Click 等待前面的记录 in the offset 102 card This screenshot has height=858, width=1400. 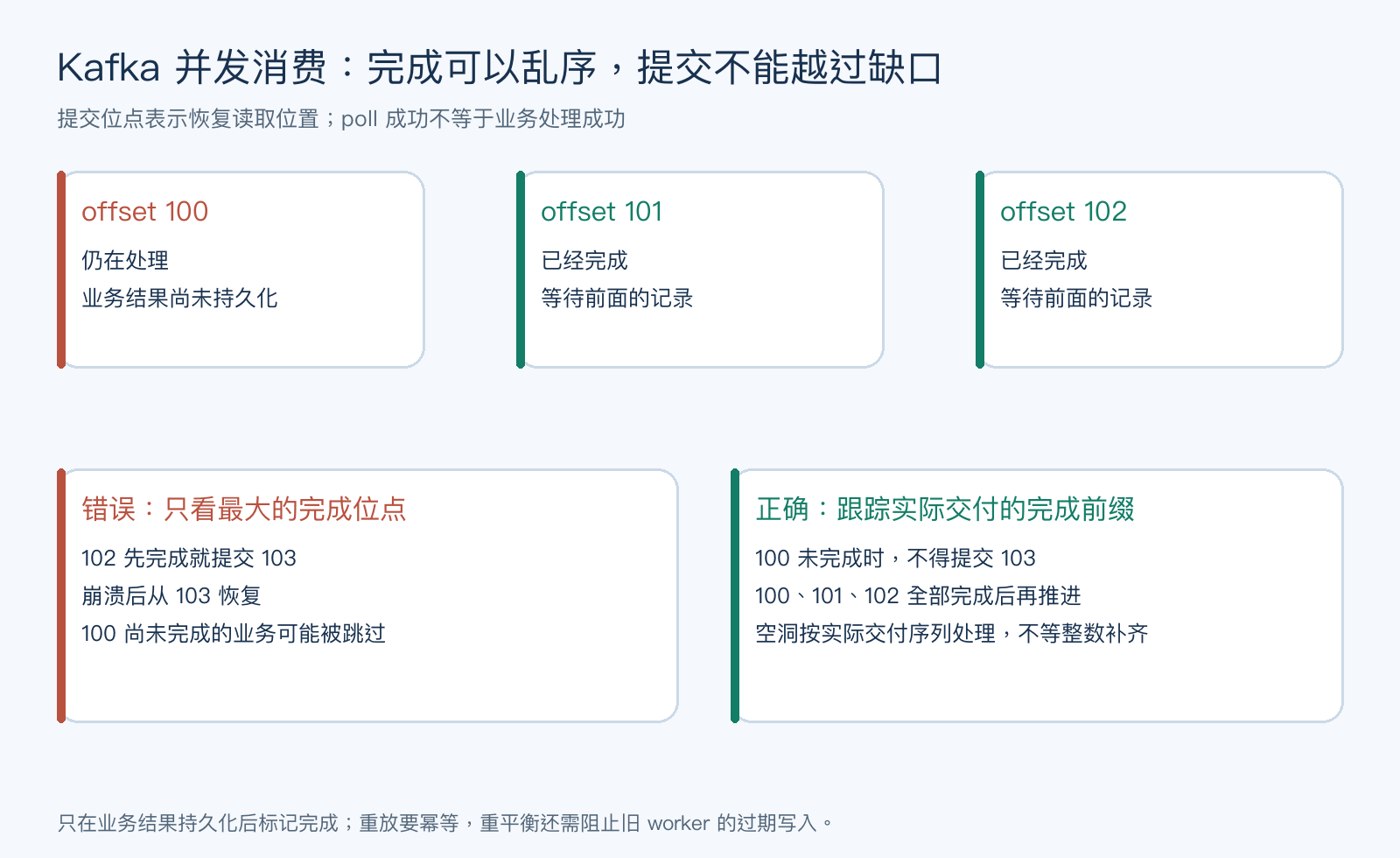tap(1076, 298)
